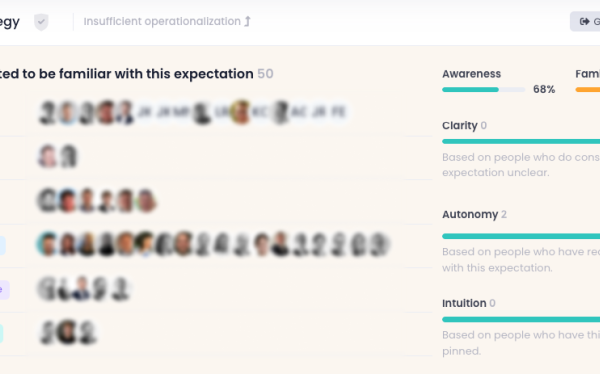This screenshot has height=374, width=600.
Task: Click the Autonomy score bar
Action: click(521, 236)
